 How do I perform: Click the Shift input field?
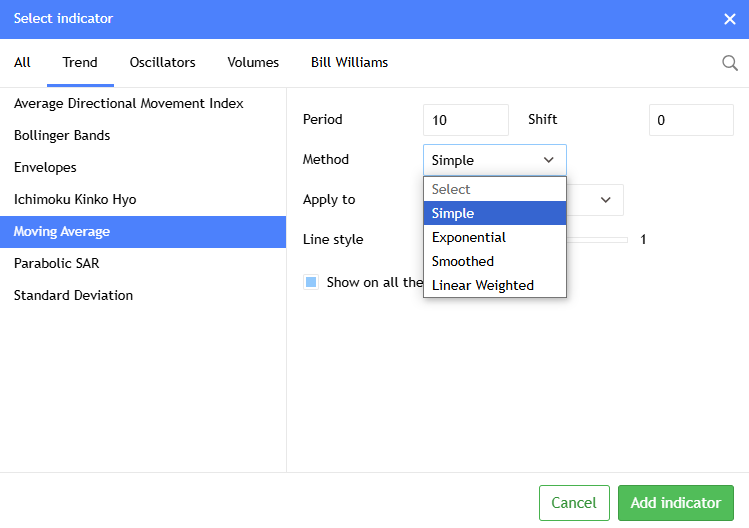[x=691, y=120]
